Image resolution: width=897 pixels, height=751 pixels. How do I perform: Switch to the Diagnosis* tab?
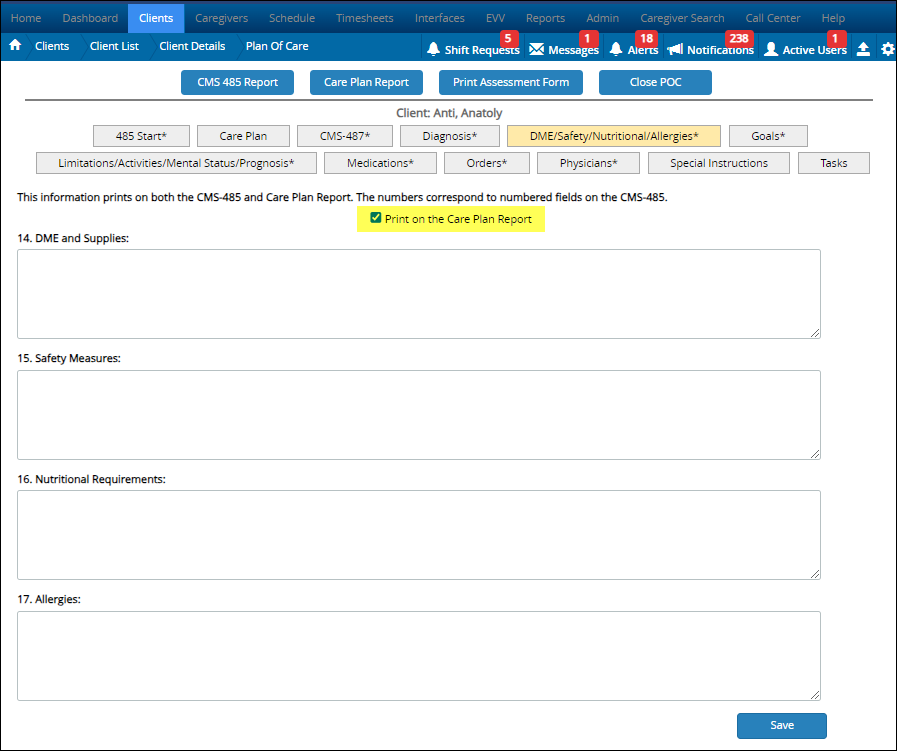point(450,136)
